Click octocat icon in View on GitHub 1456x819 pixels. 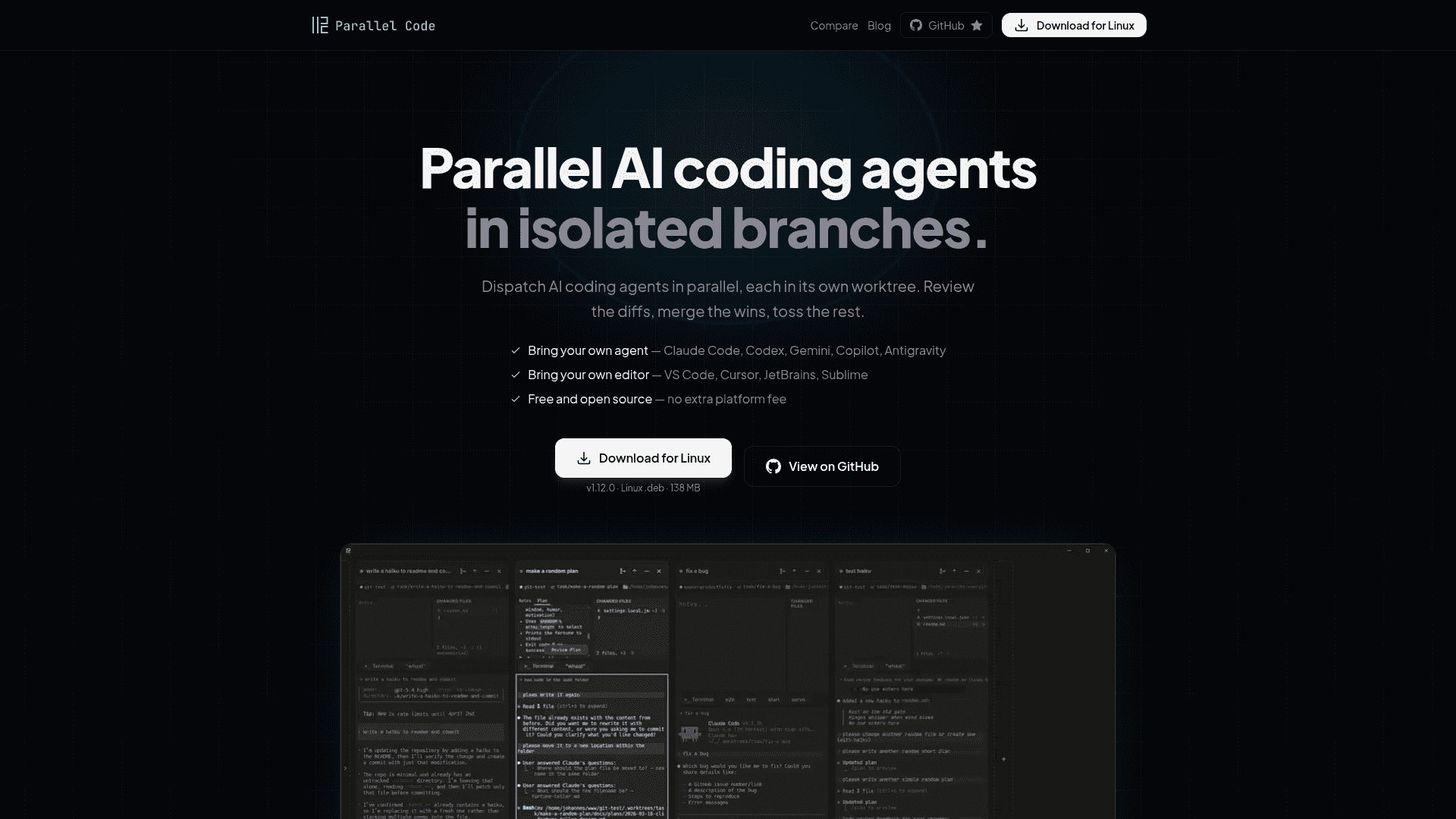coord(773,466)
